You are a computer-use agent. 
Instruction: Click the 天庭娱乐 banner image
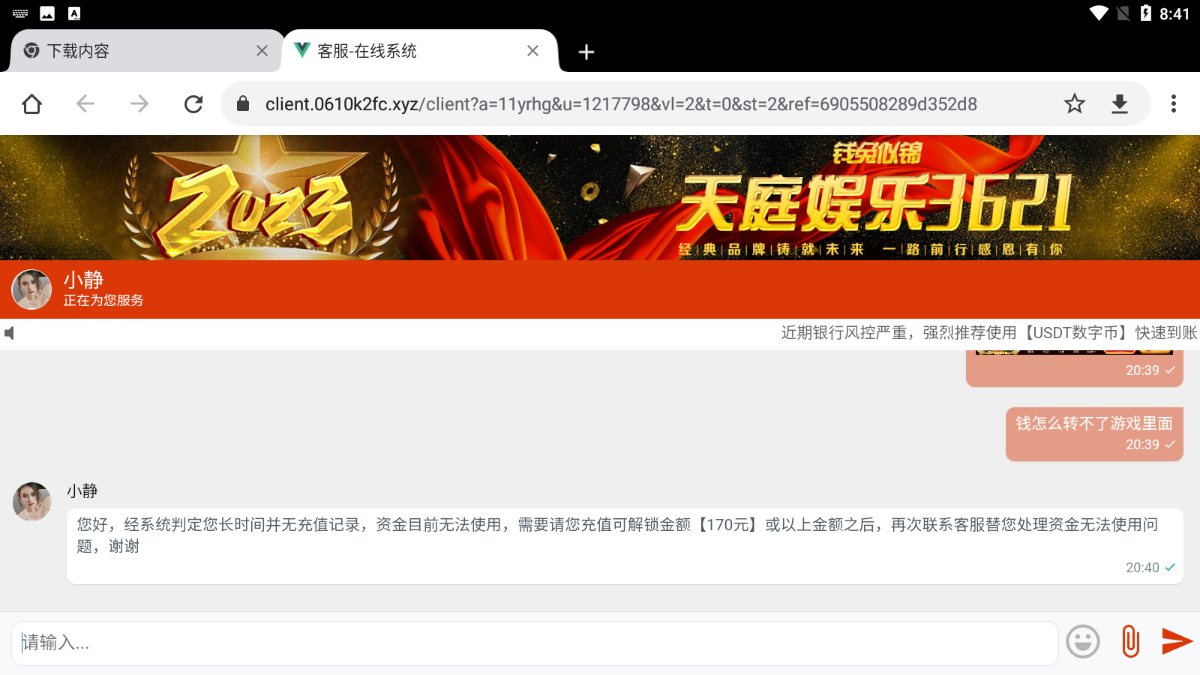[600, 197]
